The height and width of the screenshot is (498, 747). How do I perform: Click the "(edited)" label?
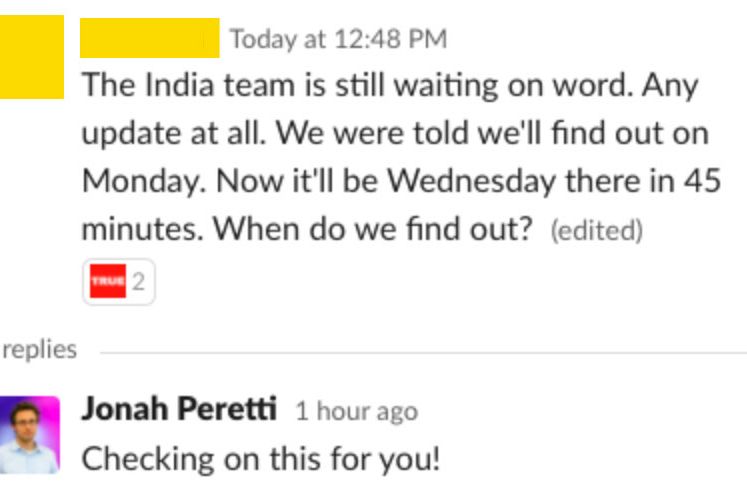pyautogui.click(x=596, y=231)
